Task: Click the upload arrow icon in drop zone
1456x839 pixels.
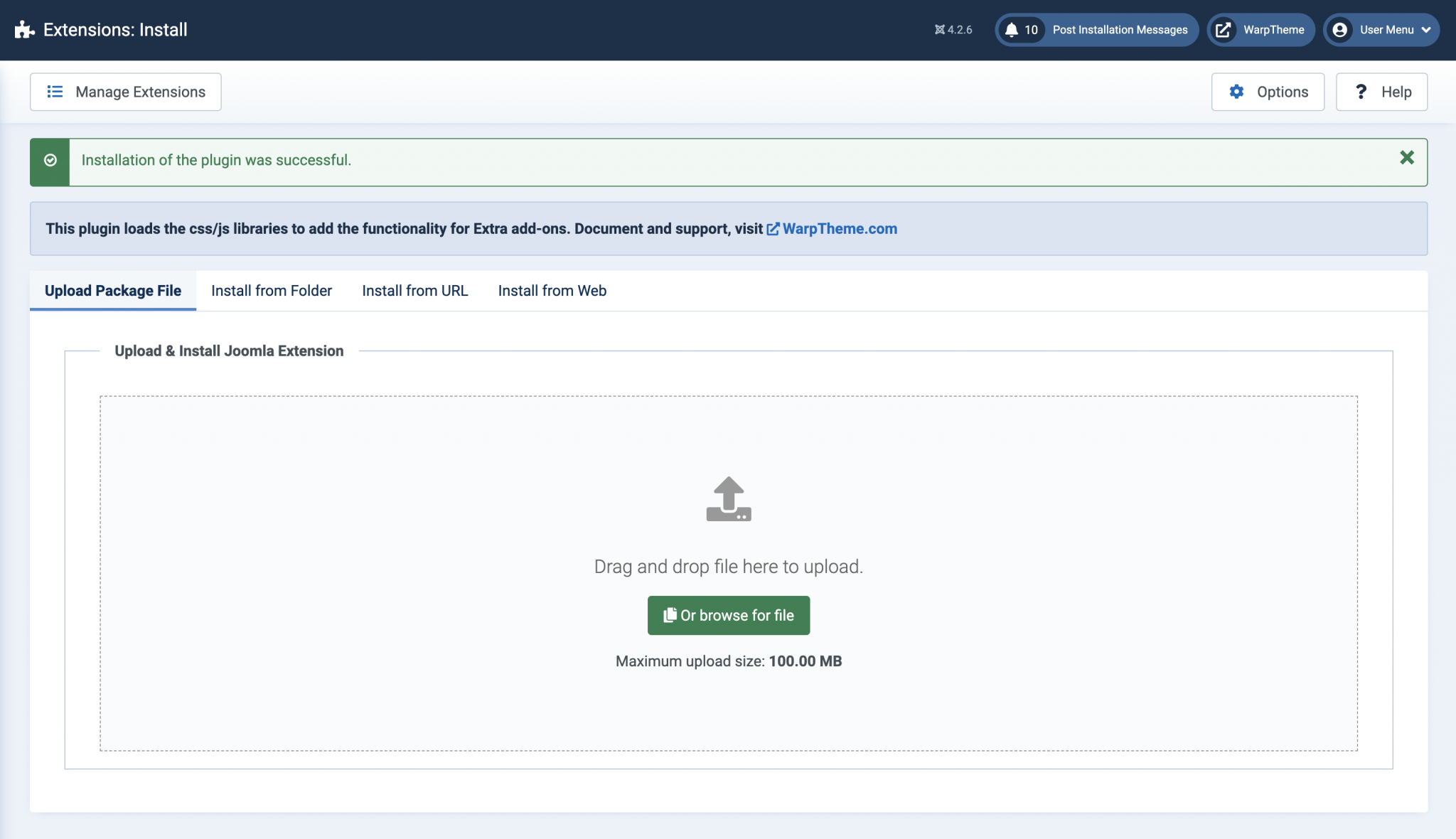Action: [728, 498]
